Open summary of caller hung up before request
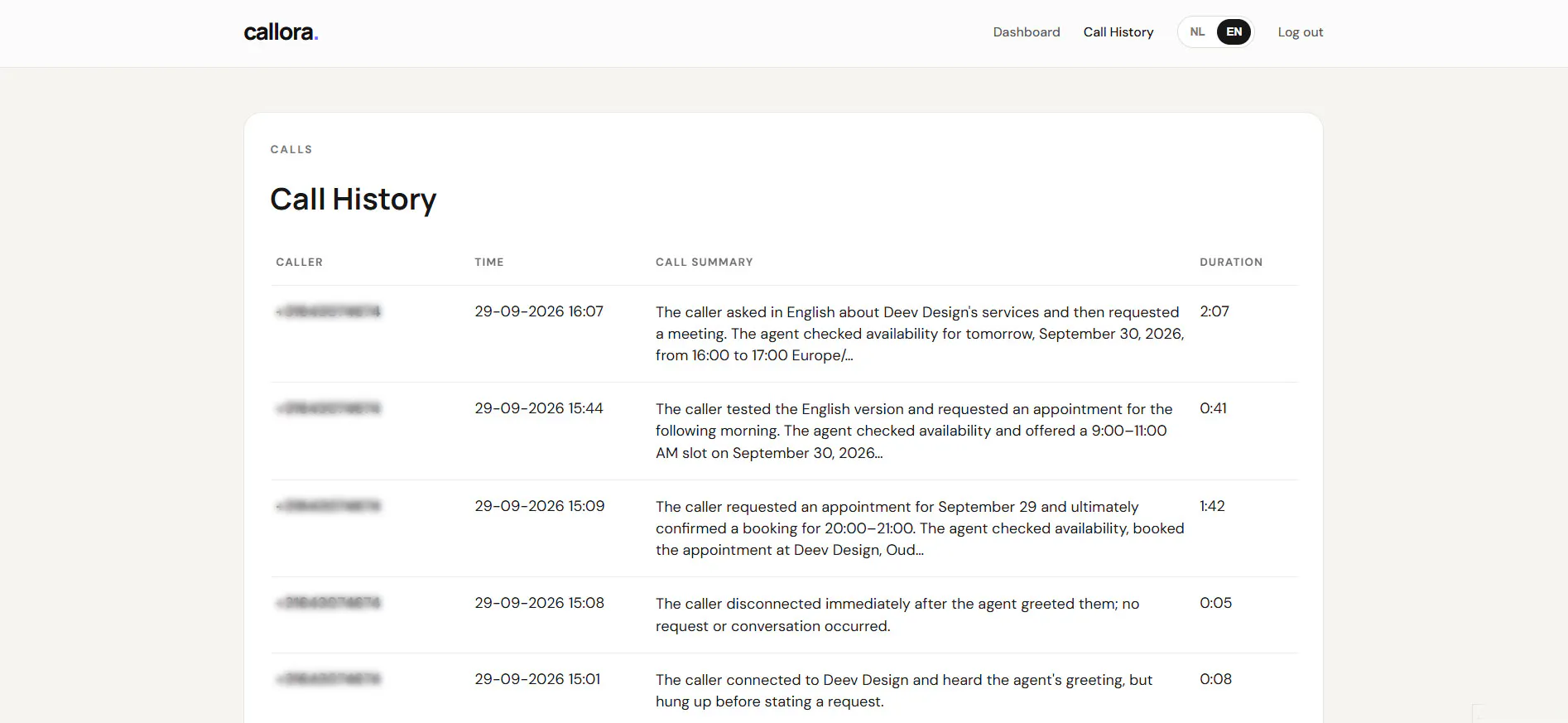Screen dimensions: 1568x723 (904, 691)
